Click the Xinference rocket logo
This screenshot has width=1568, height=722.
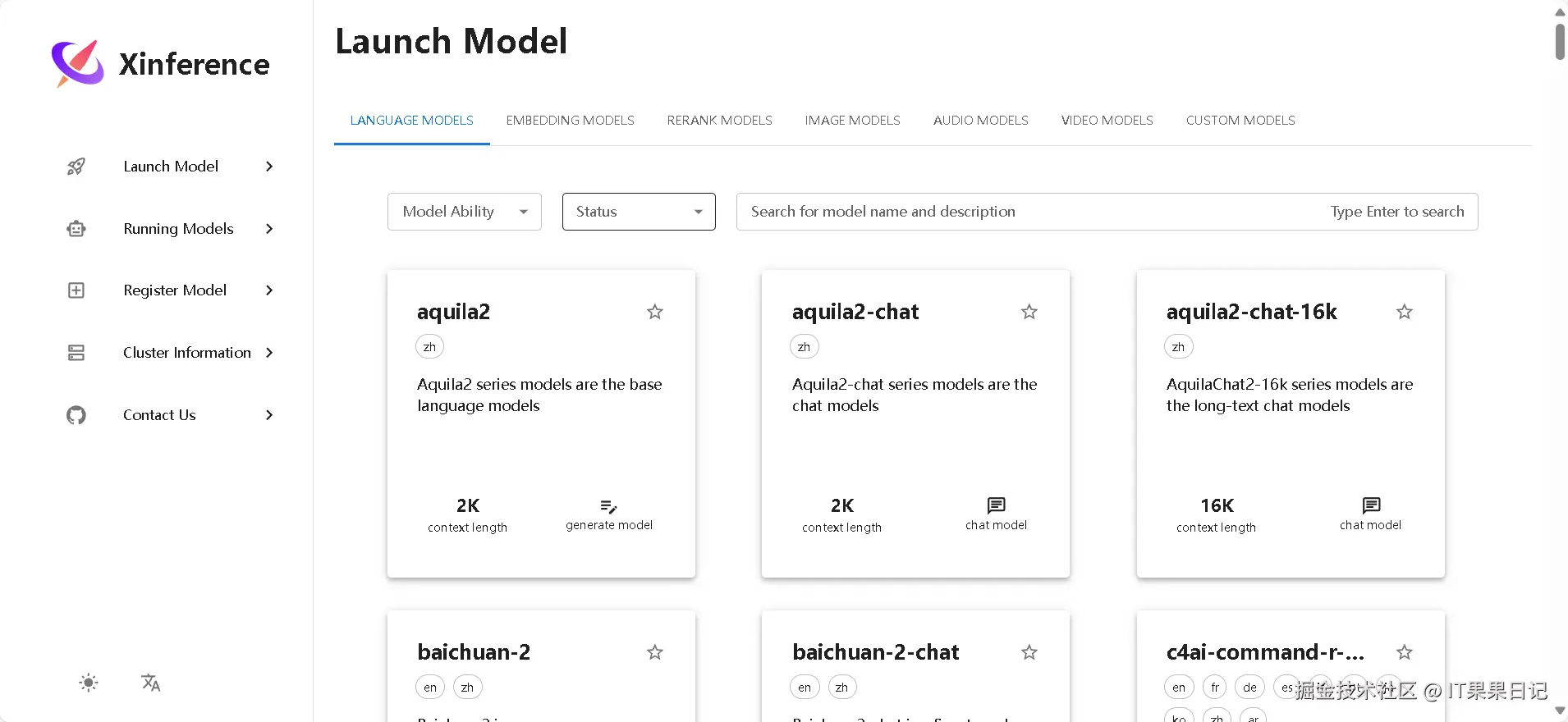pos(77,63)
